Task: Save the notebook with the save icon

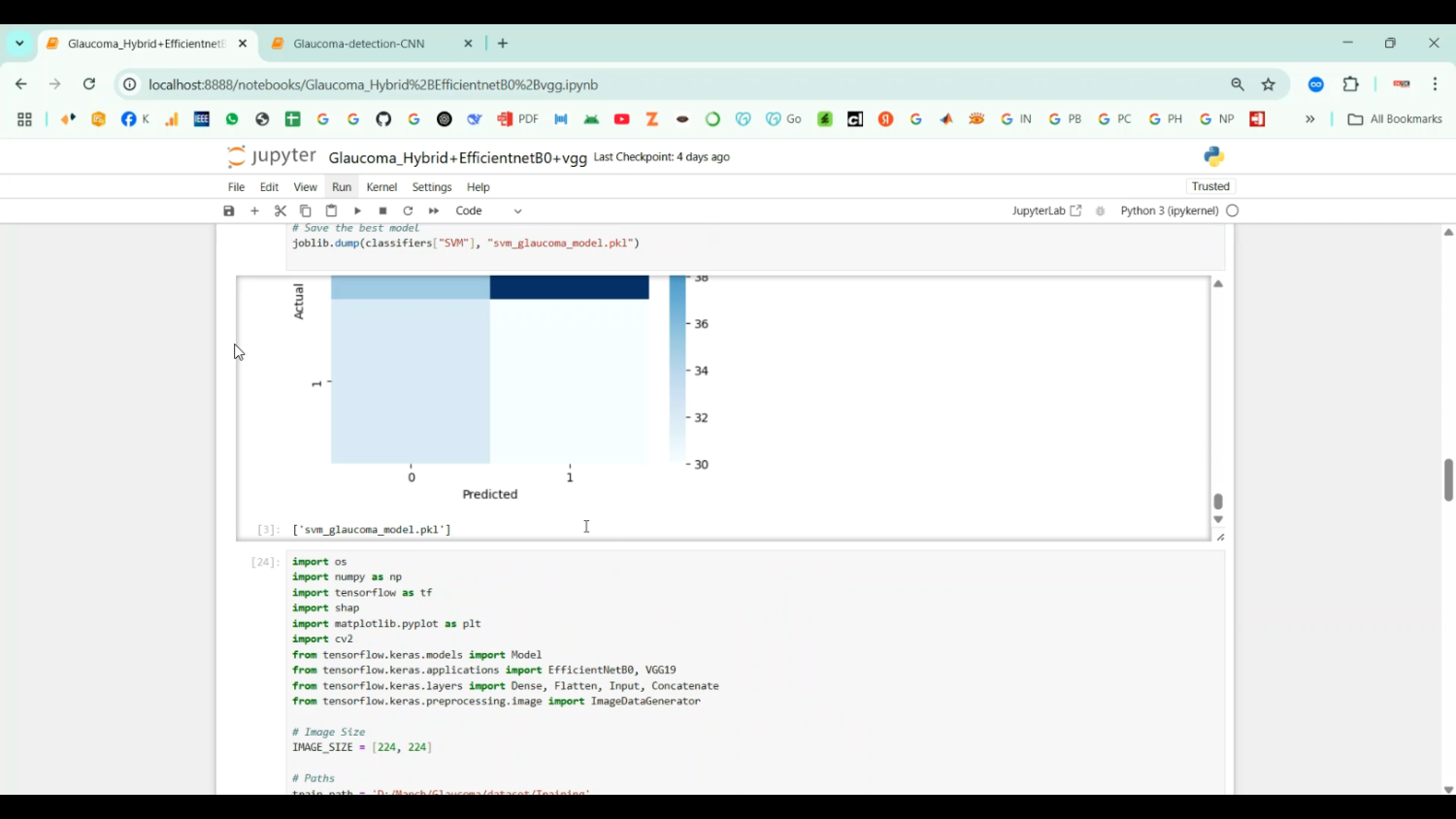Action: coord(229,211)
